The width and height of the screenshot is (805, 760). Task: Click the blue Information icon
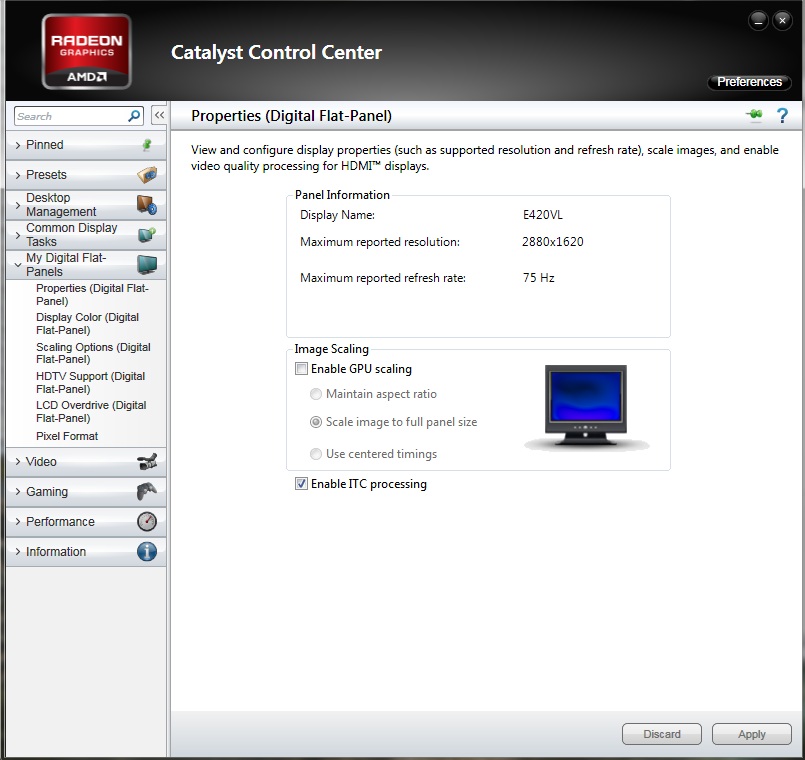147,552
